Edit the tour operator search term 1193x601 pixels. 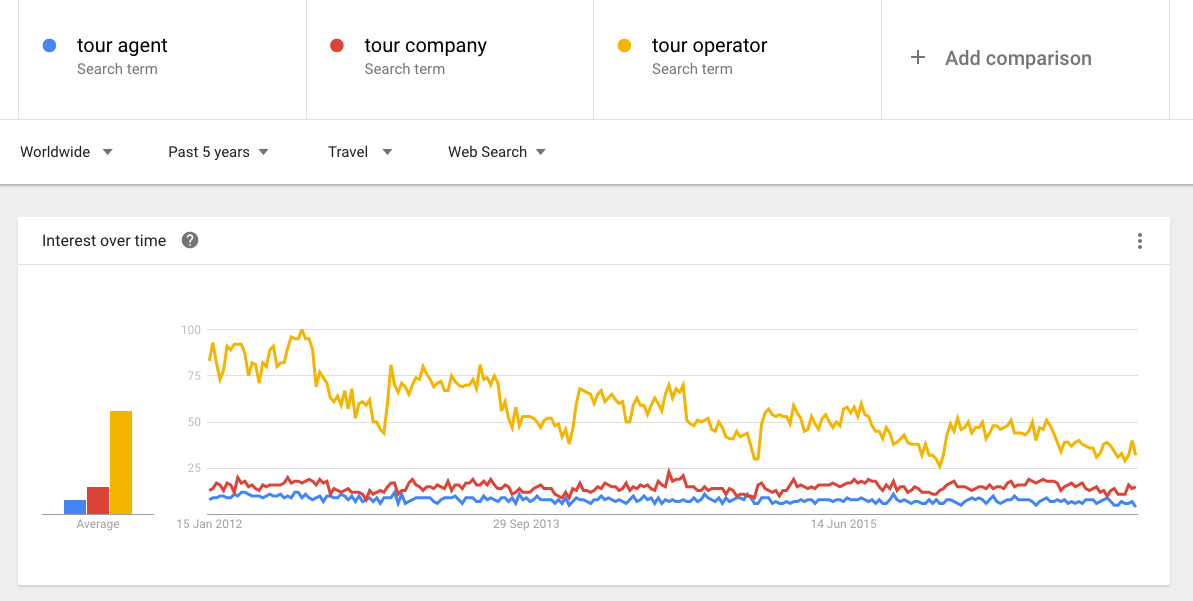point(709,46)
